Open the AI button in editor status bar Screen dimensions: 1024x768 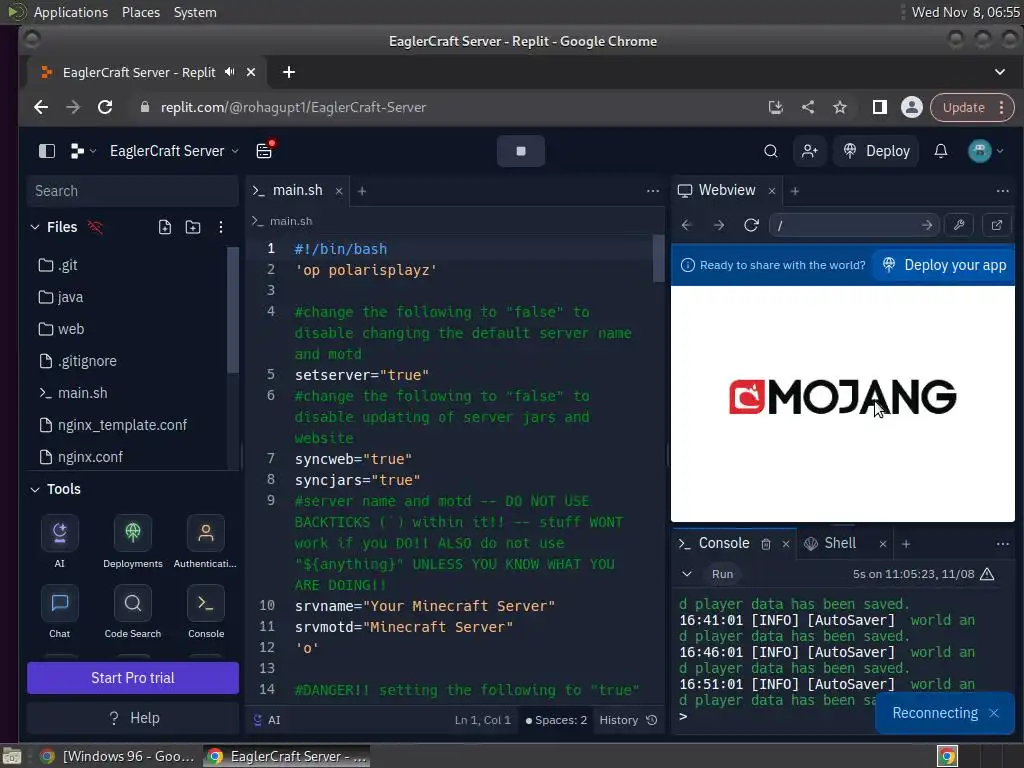tap(266, 720)
